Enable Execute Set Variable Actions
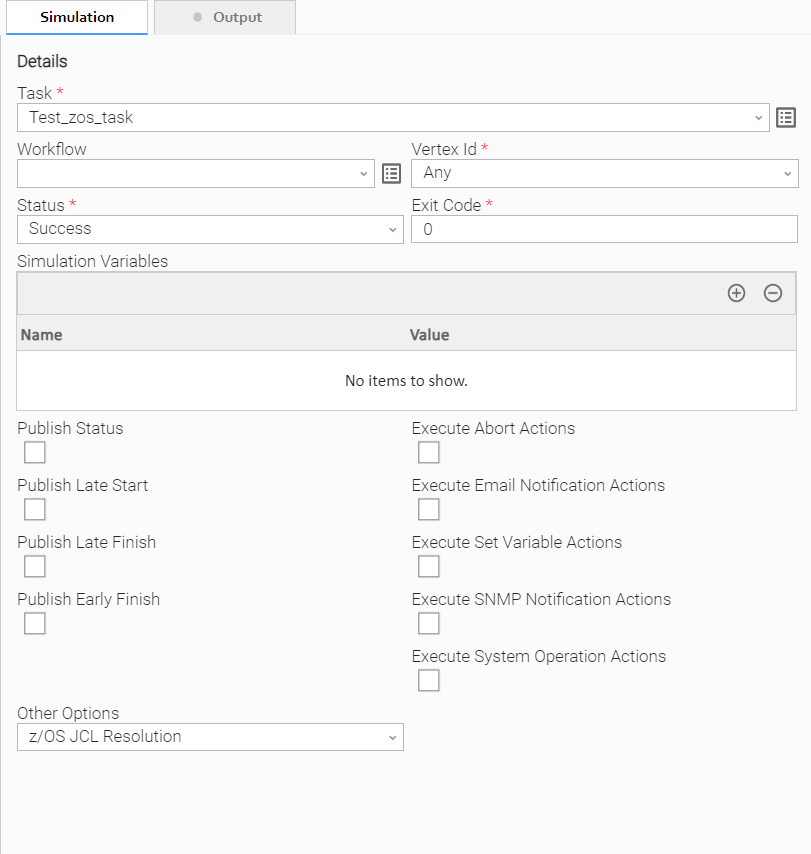The image size is (811, 854). click(x=429, y=567)
